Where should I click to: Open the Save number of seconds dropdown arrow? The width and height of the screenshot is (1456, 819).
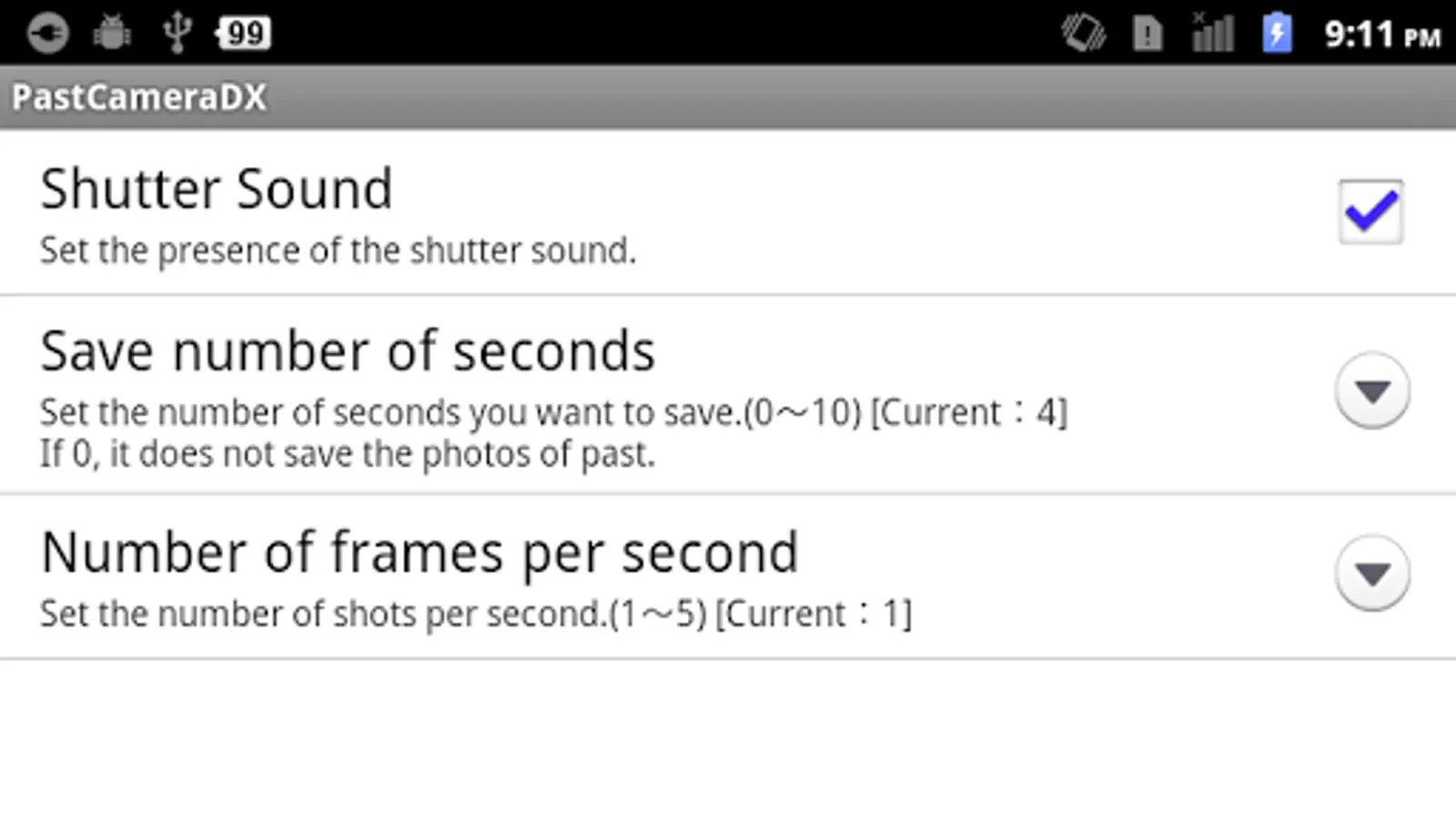click(x=1372, y=390)
